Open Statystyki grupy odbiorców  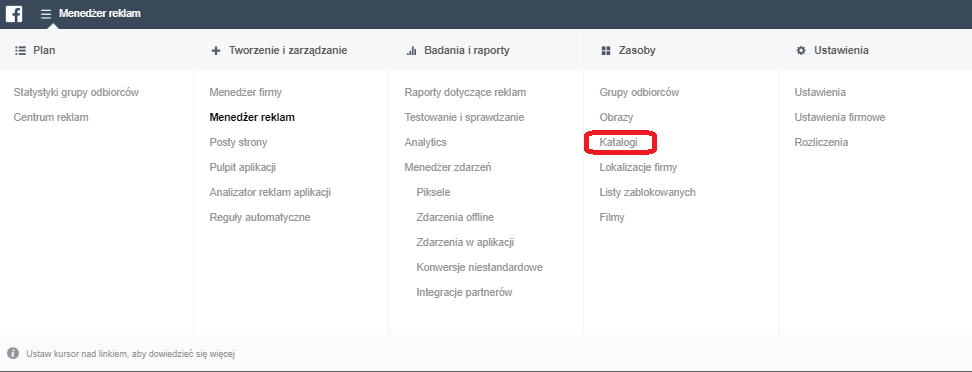point(76,92)
